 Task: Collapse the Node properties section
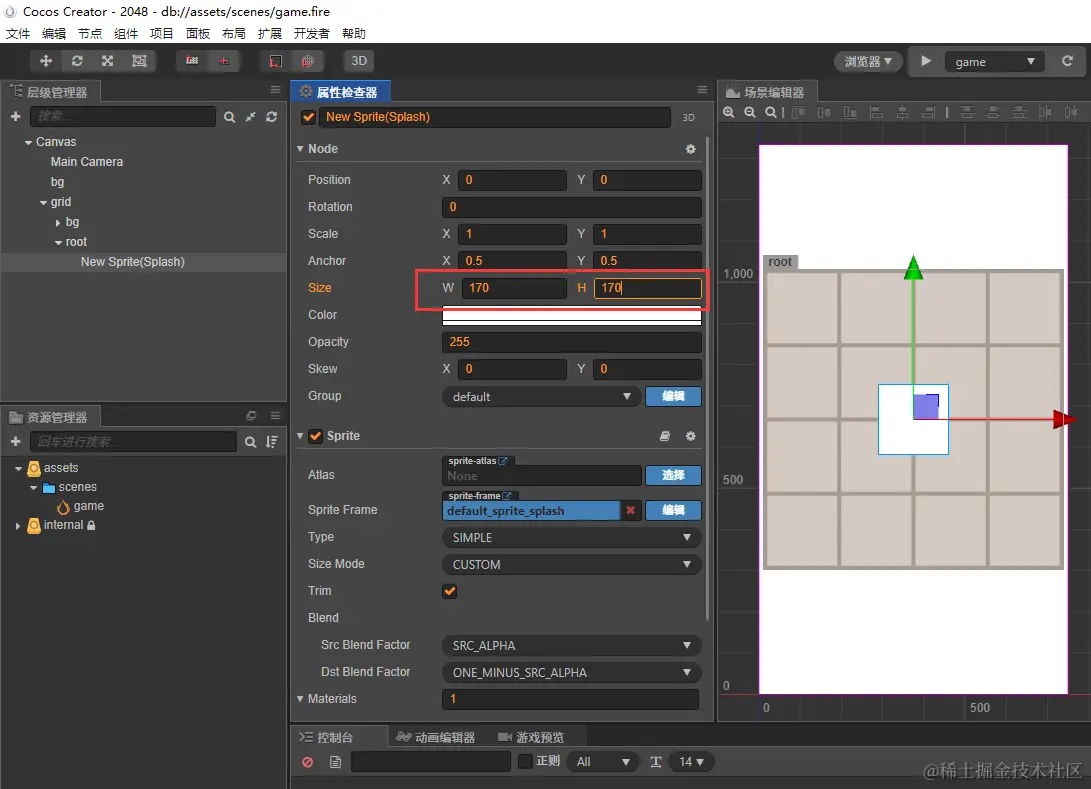click(300, 149)
